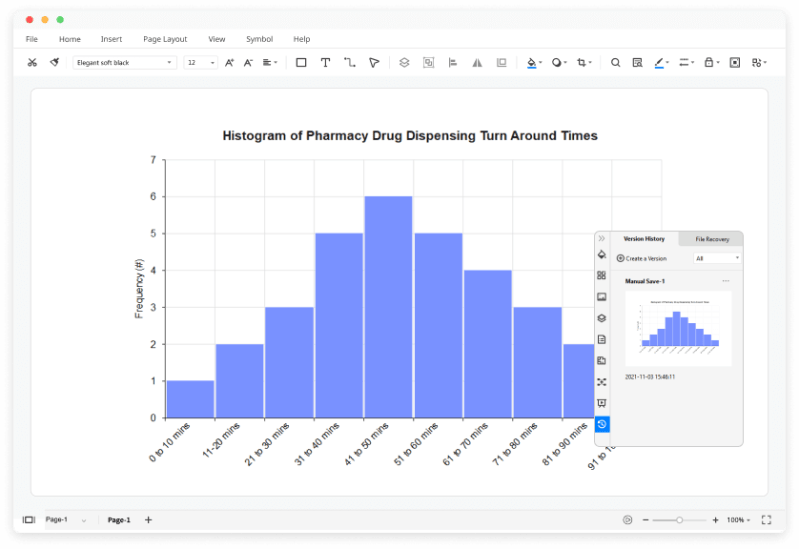Viewport: 799px width, 549px height.
Task: Click the Group objects icon
Action: point(429,62)
